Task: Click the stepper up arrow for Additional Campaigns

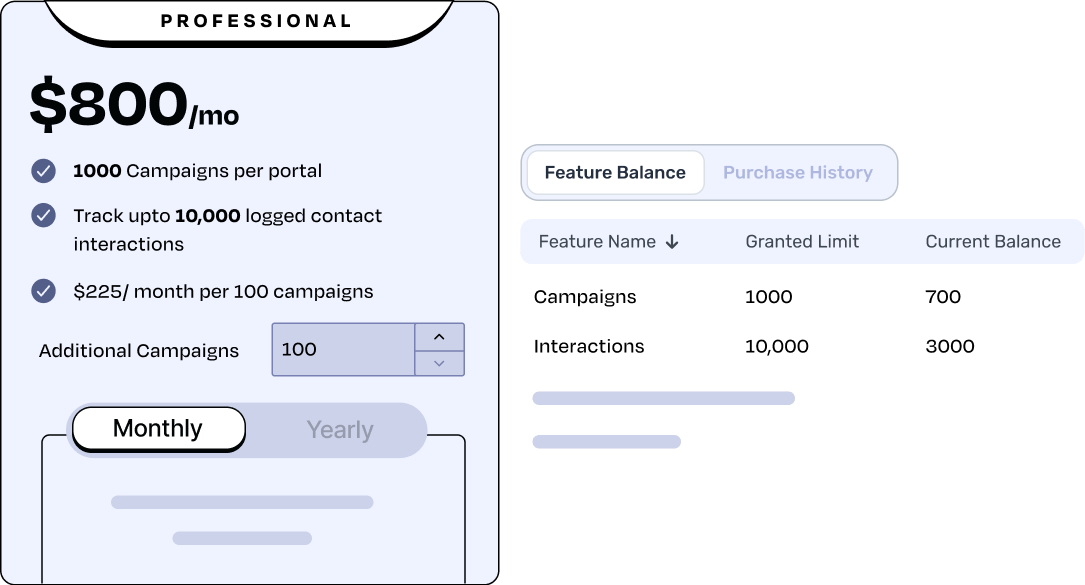Action: [x=440, y=337]
